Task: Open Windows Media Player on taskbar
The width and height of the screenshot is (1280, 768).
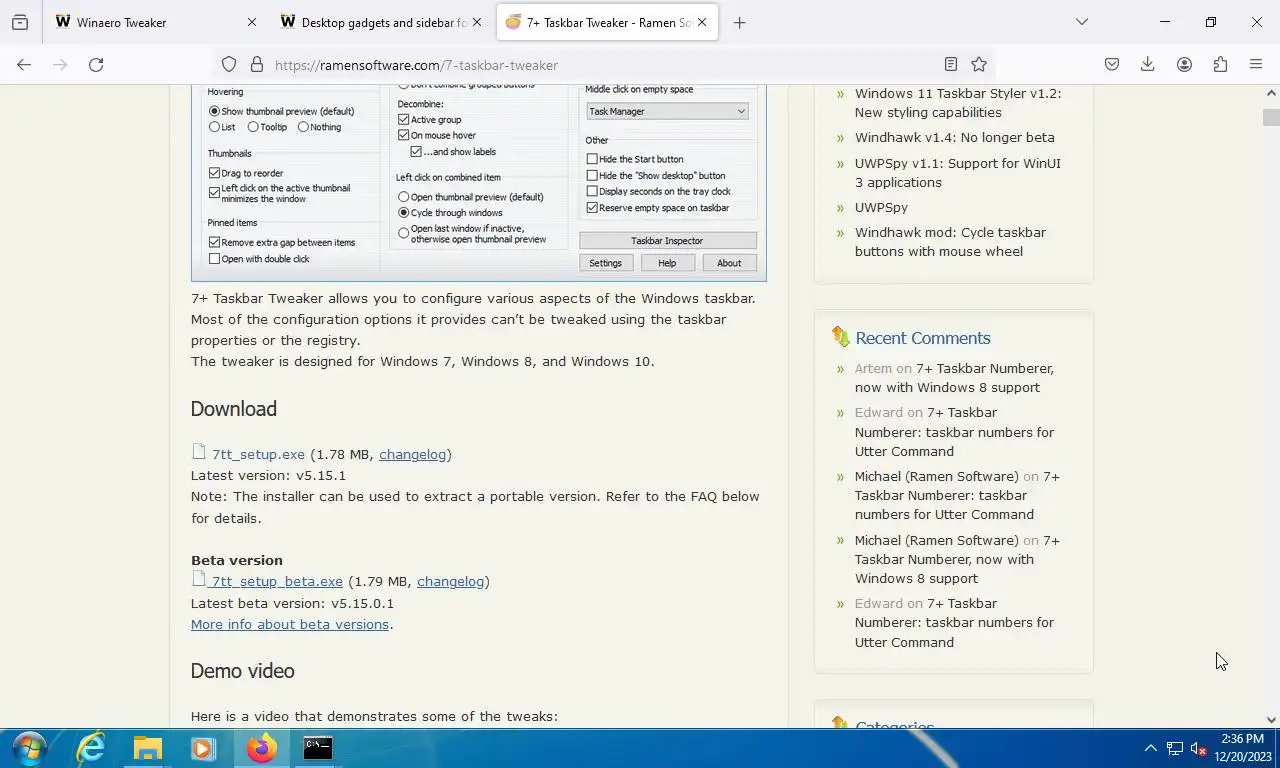Action: point(204,748)
